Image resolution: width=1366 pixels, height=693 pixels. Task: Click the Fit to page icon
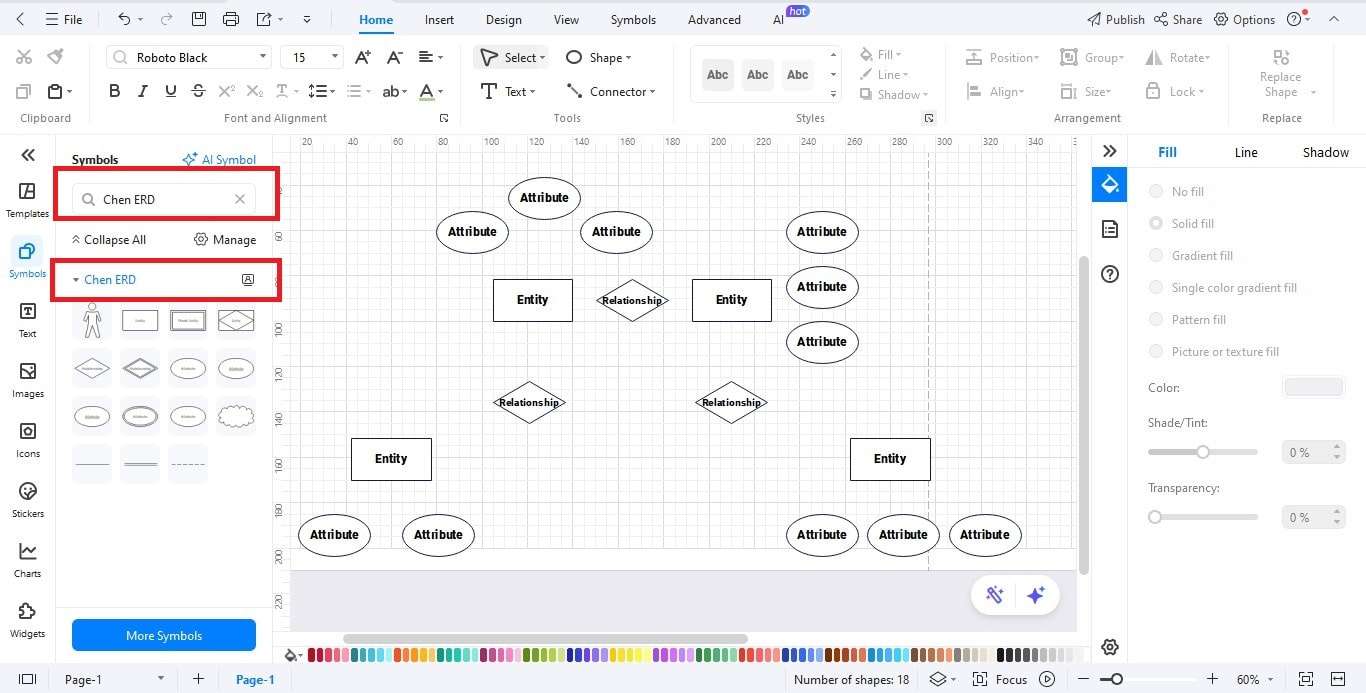point(1305,679)
